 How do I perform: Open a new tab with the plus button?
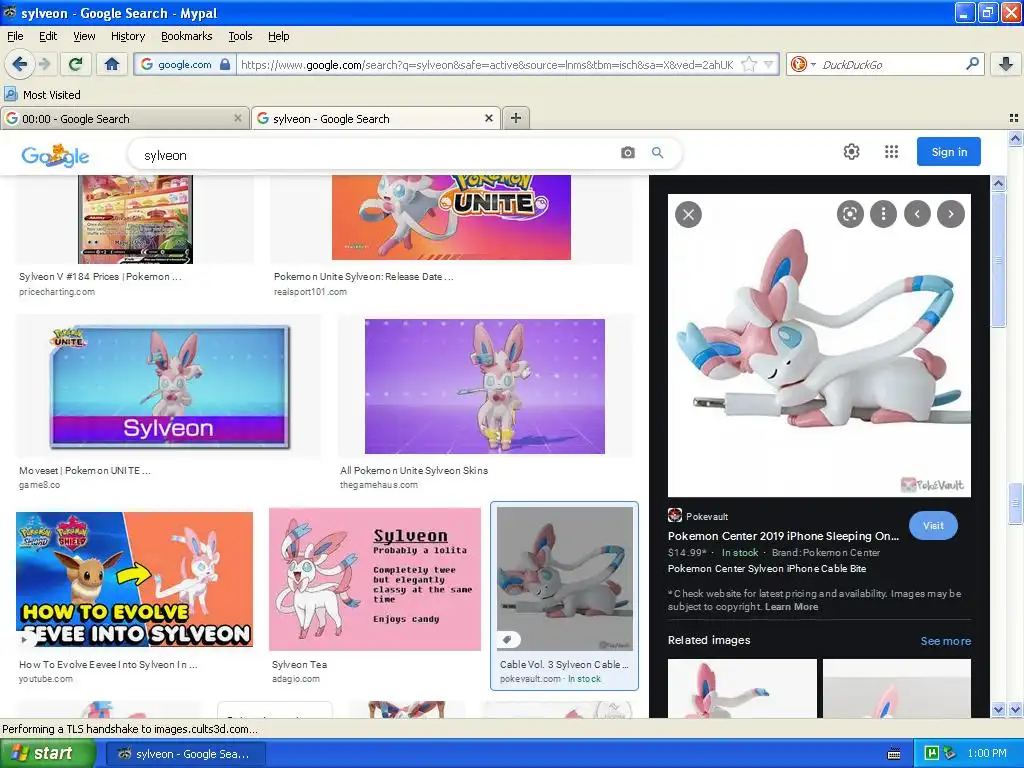pos(515,118)
